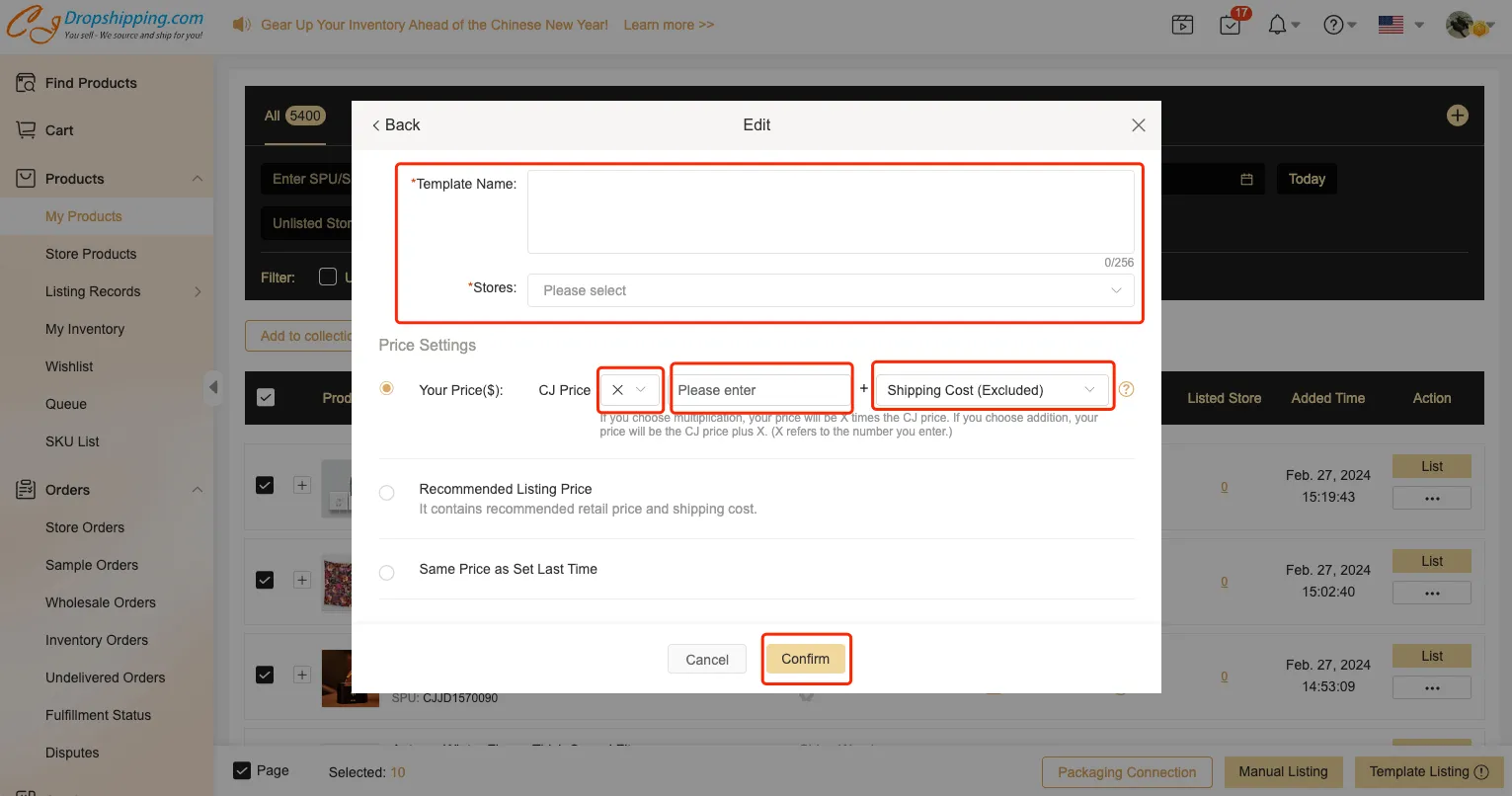Open the help question mark icon in header
The image size is (1512, 796).
[x=1333, y=25]
